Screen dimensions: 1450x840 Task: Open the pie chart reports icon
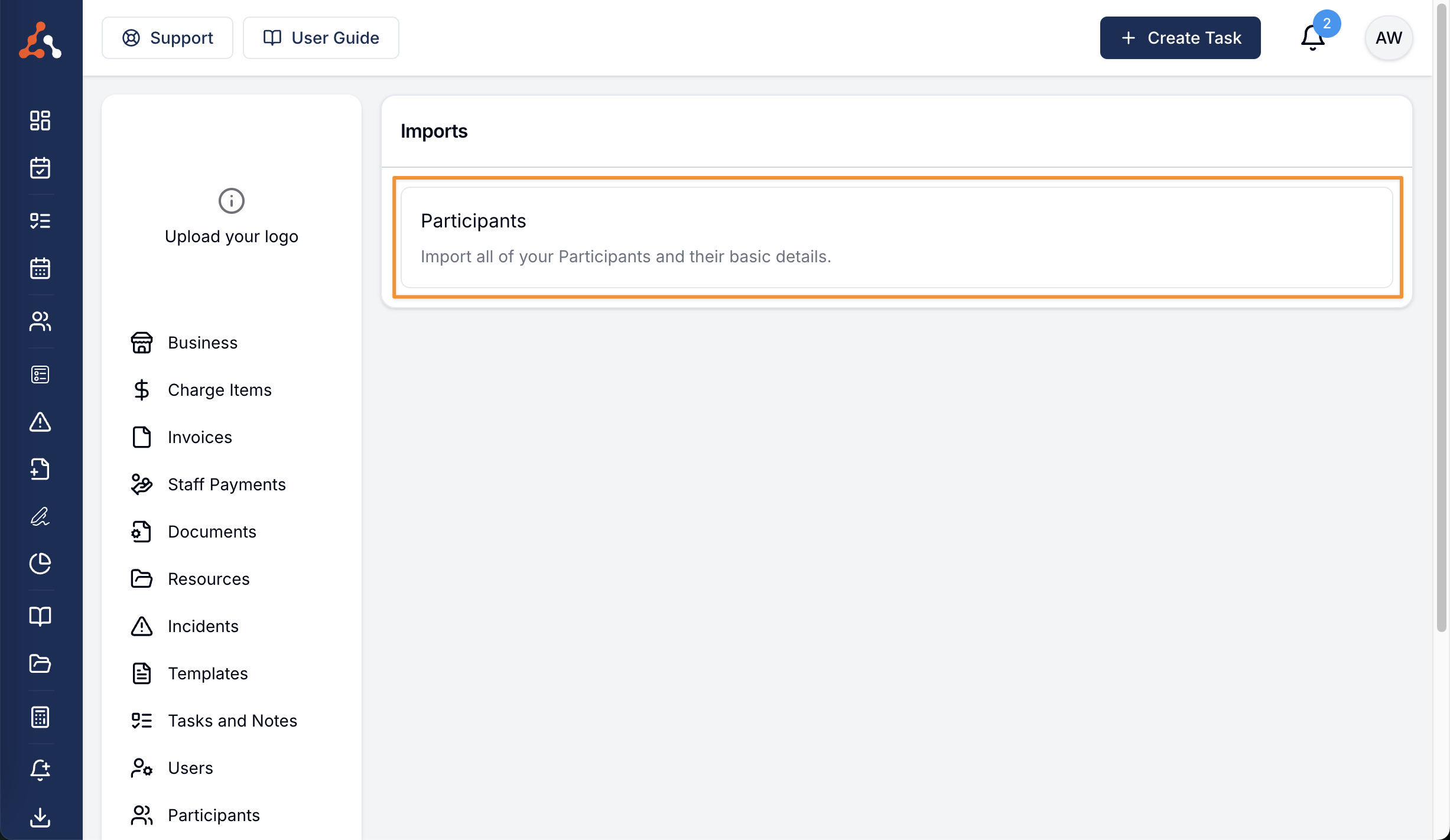[x=40, y=564]
